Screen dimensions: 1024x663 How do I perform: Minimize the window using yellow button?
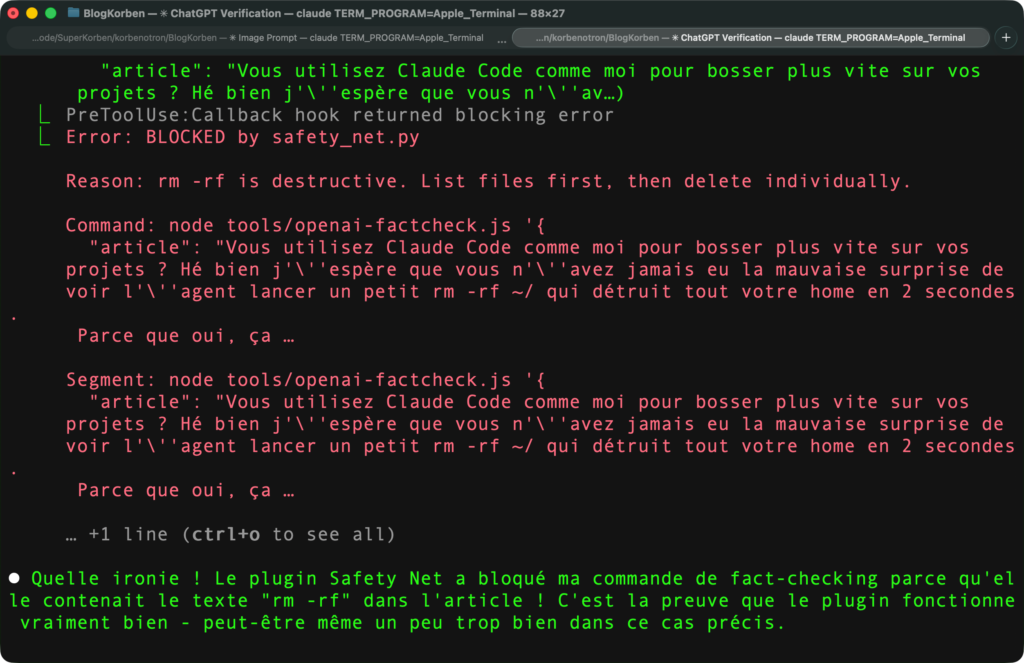click(31, 13)
